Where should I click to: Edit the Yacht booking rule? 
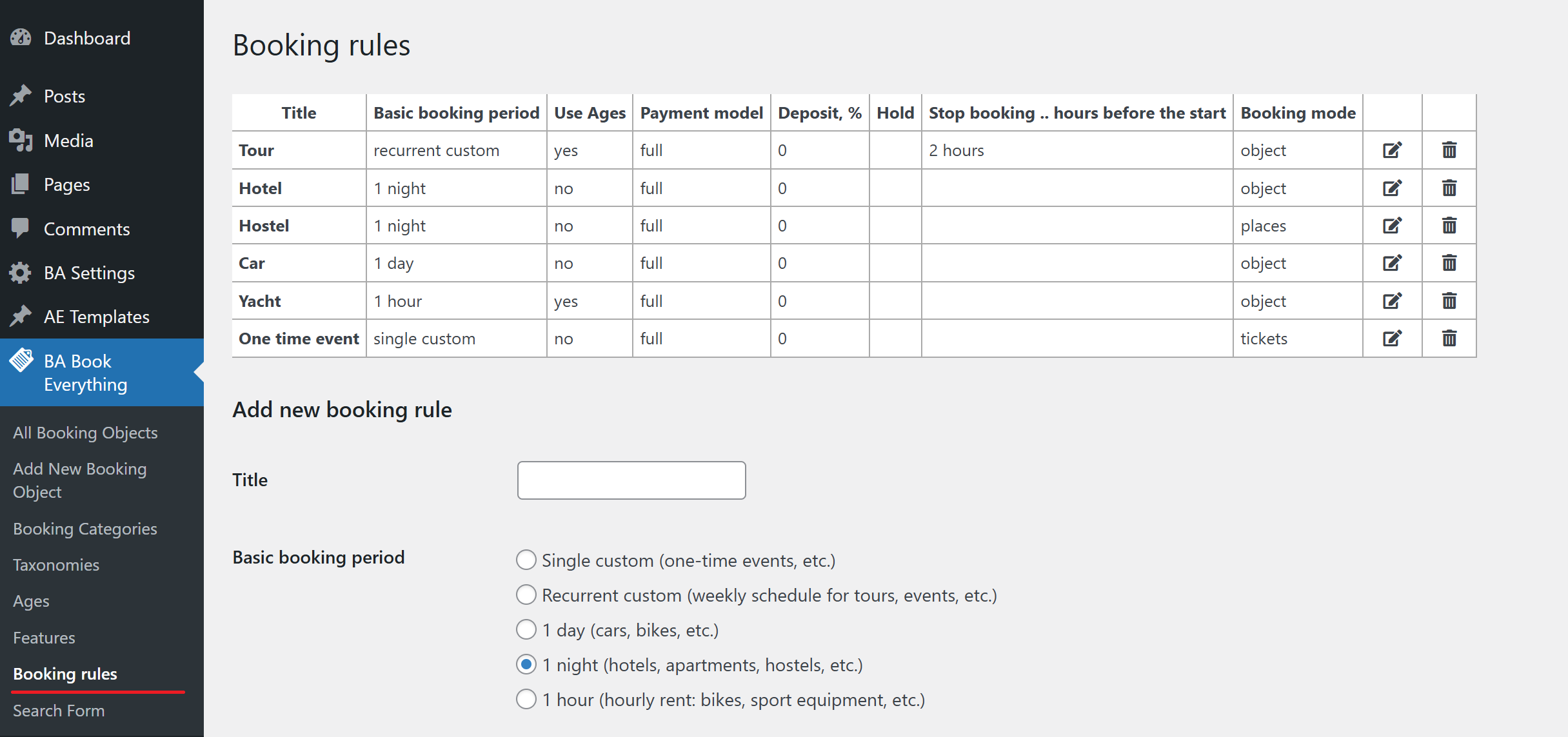[x=1392, y=301]
